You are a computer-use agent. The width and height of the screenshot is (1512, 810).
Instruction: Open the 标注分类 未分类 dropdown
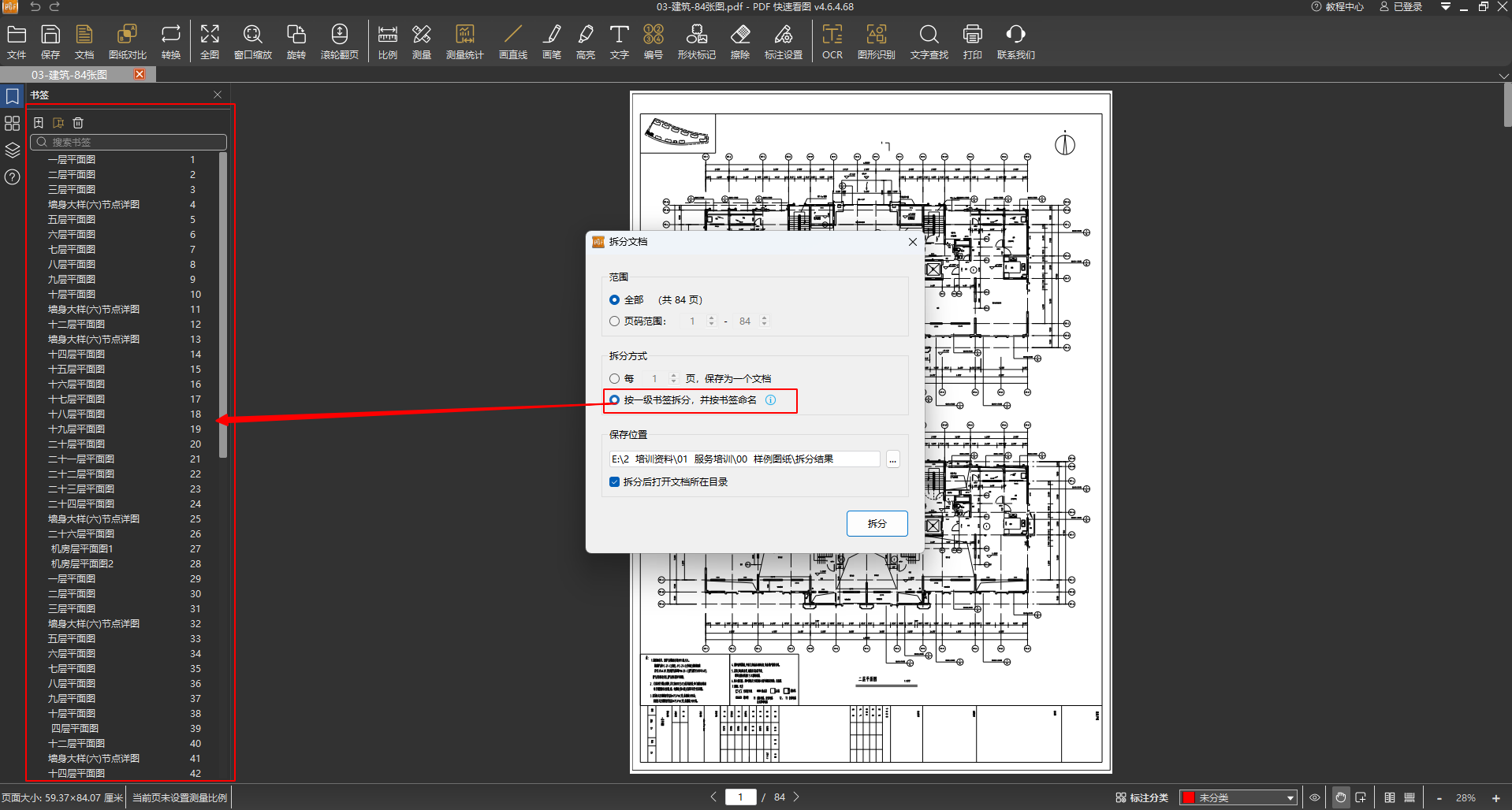coord(1238,797)
